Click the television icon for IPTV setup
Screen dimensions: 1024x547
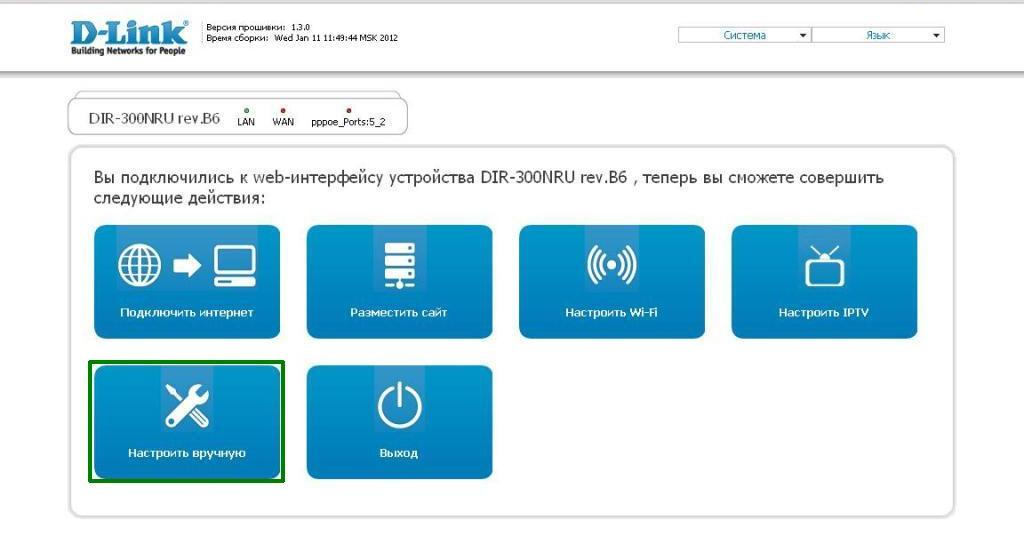[824, 265]
